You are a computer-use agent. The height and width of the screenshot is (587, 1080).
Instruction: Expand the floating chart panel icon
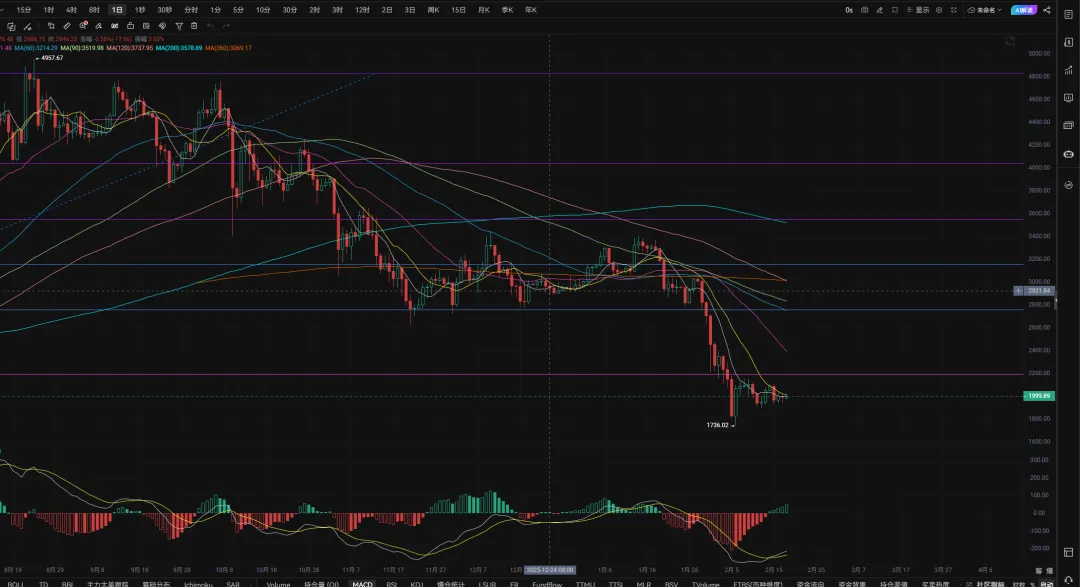click(1010, 42)
